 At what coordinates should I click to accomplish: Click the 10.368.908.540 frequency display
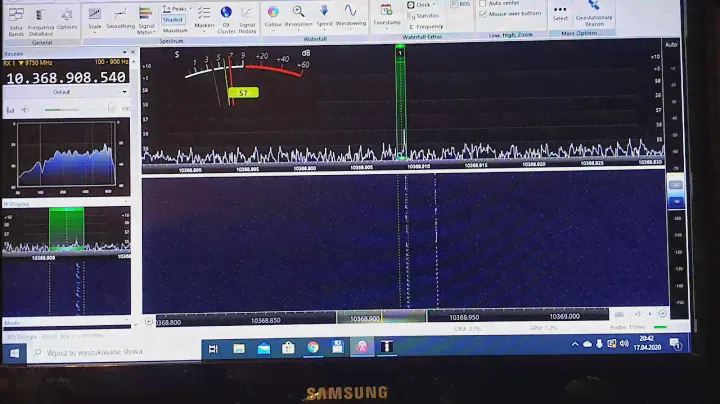coord(67,77)
